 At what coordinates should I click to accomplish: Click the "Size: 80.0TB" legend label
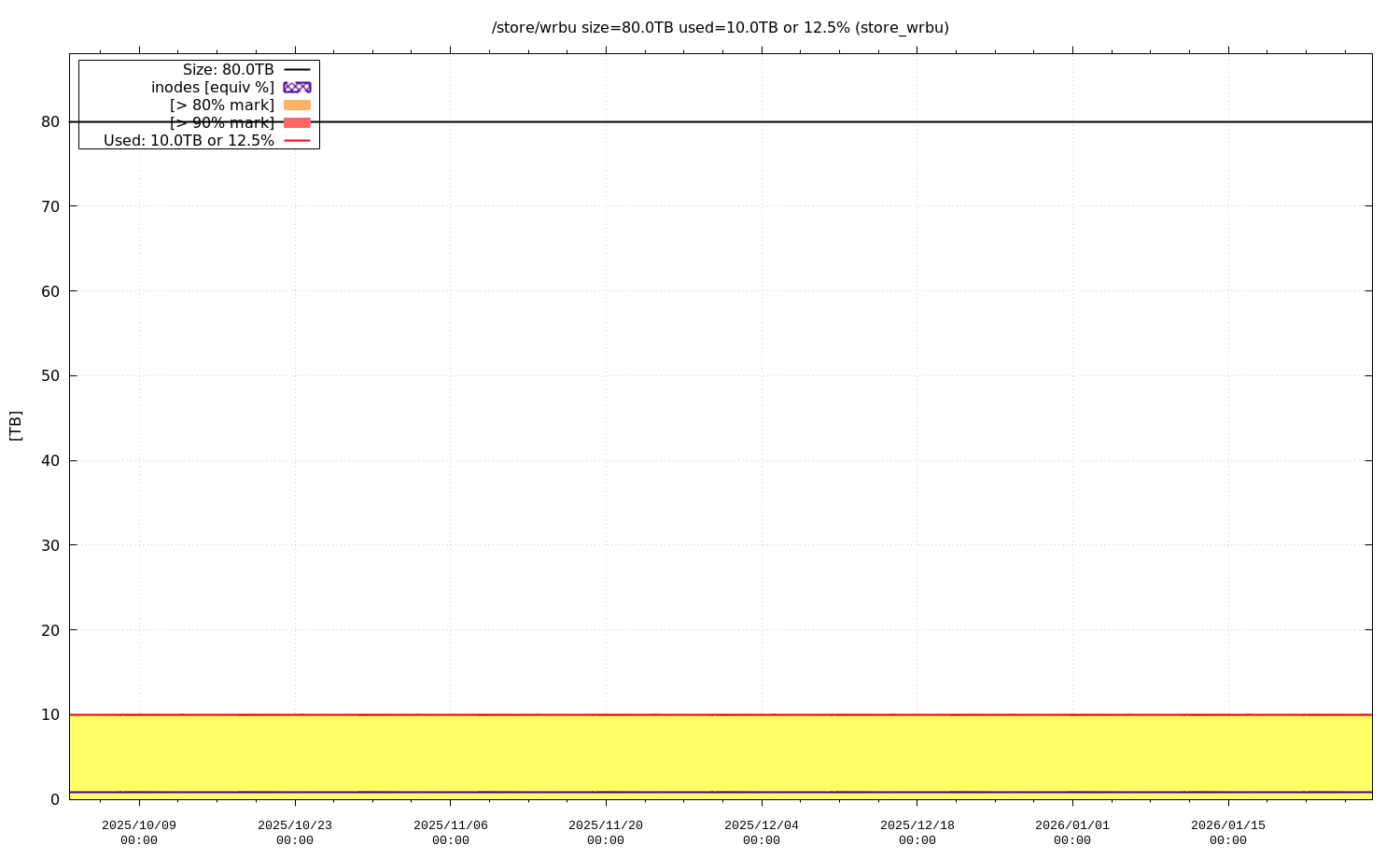[x=228, y=70]
